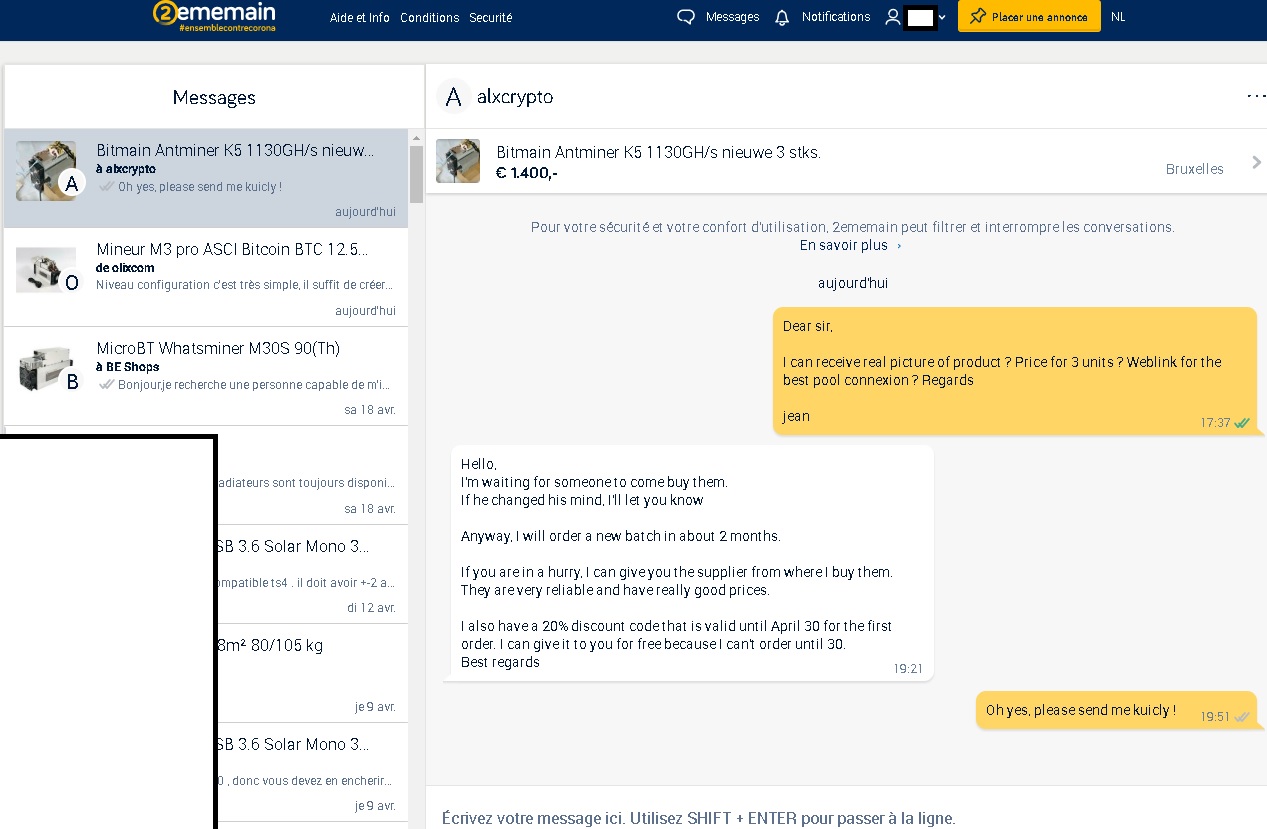Open the Aide et Info menu
This screenshot has width=1267, height=829.
point(360,18)
